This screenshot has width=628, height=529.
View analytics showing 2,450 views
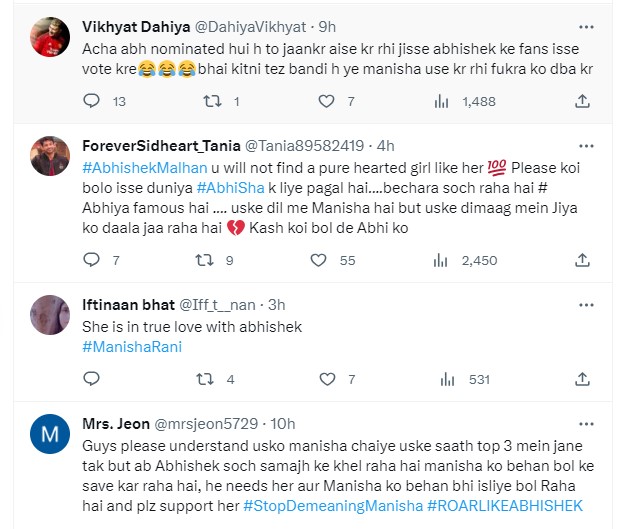[467, 260]
